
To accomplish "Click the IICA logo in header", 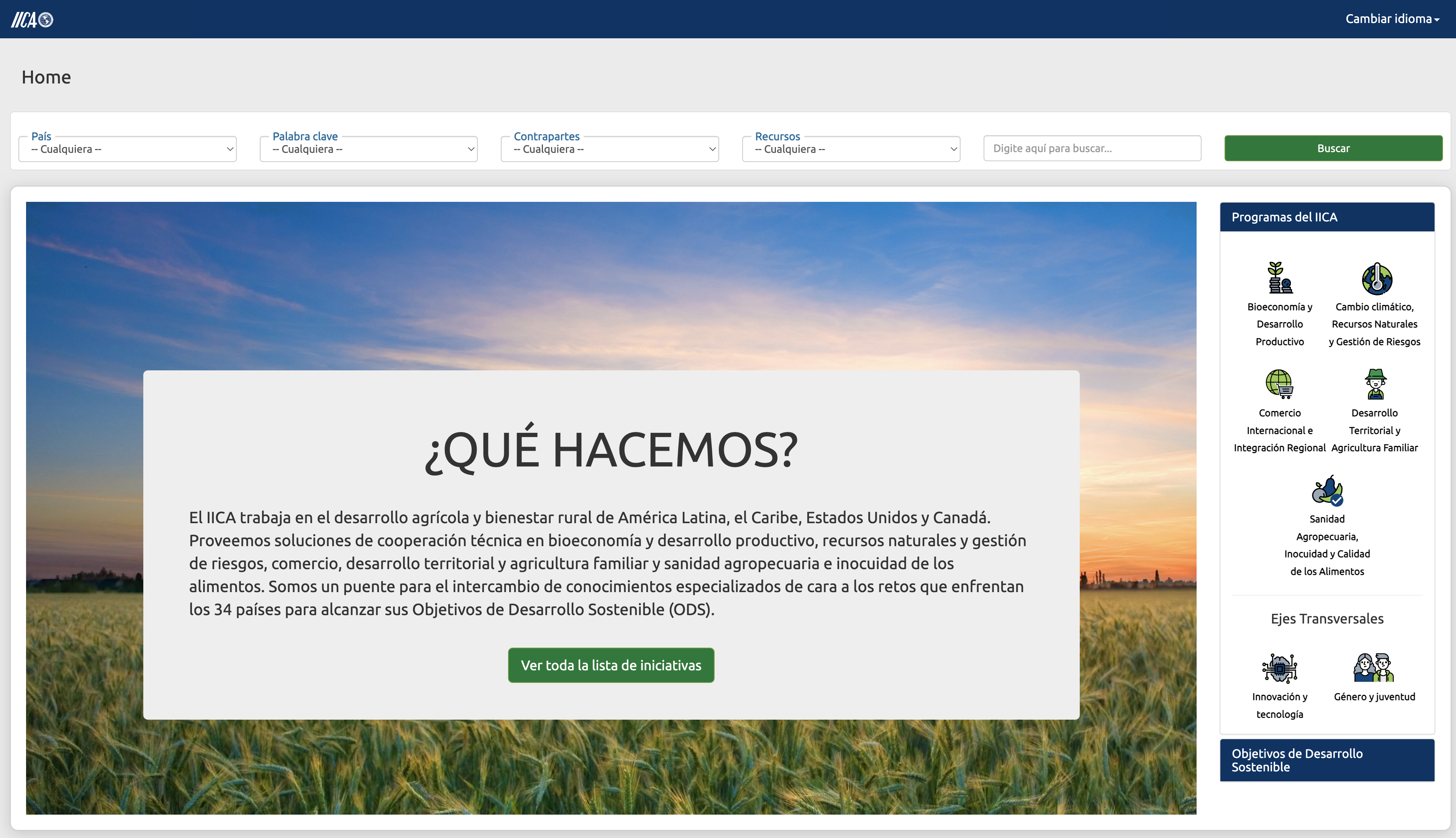I will [32, 20].
